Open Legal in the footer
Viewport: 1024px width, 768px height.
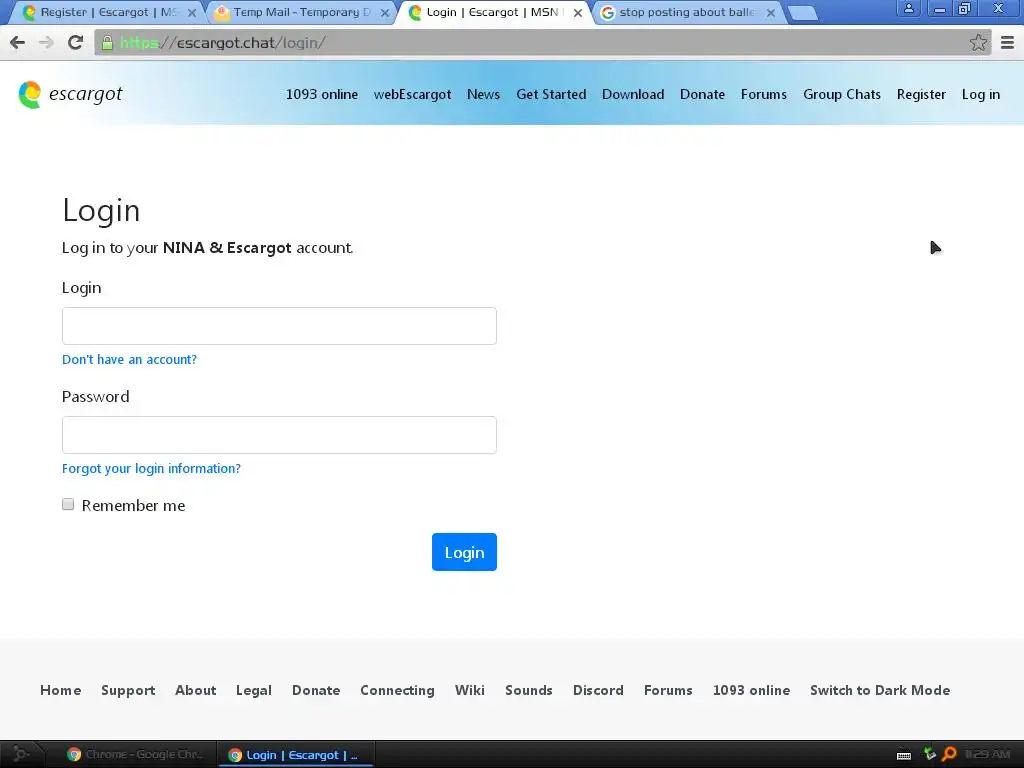point(253,690)
